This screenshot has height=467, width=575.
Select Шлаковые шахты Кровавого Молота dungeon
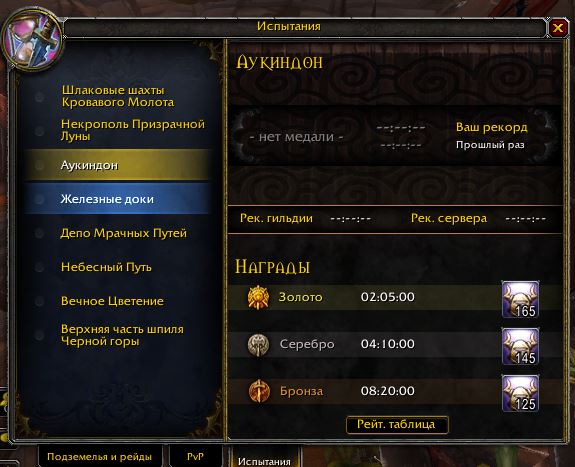(x=117, y=96)
